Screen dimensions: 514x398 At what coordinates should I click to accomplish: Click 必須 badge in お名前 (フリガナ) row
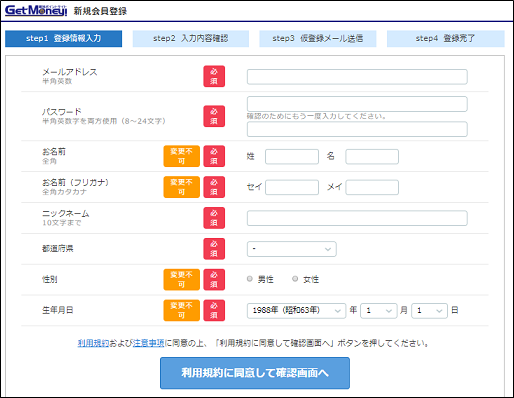[214, 187]
